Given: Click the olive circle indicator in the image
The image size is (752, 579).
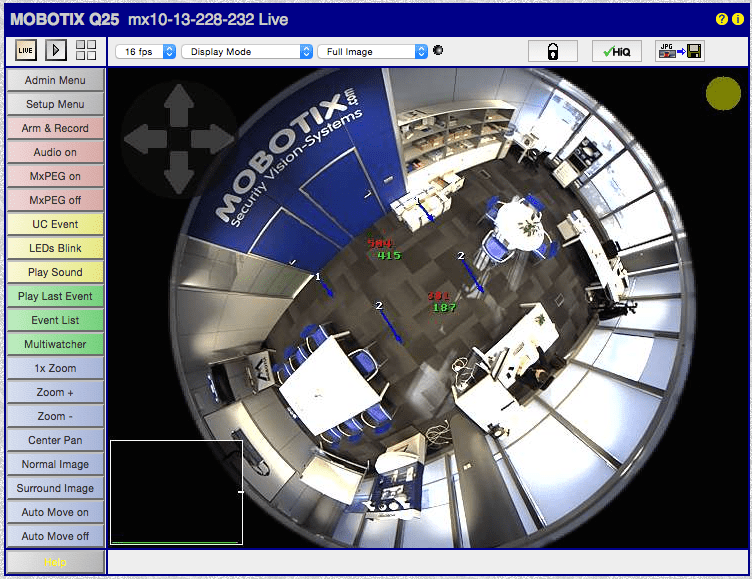Looking at the screenshot, I should tap(723, 92).
